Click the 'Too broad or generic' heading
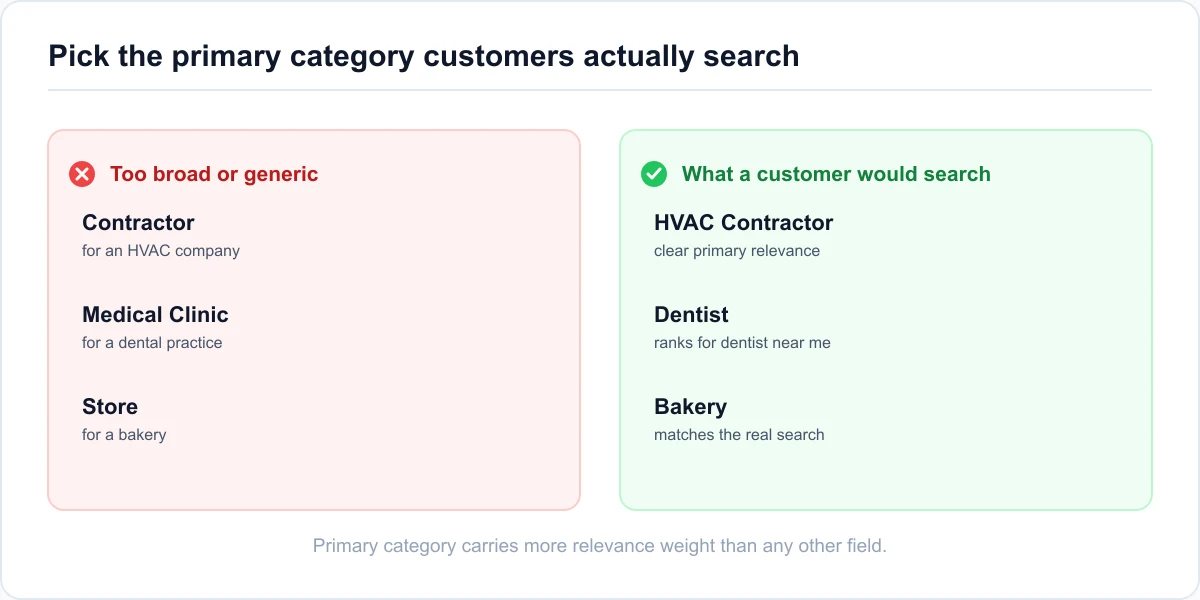Image resolution: width=1200 pixels, height=600 pixels. tap(214, 174)
